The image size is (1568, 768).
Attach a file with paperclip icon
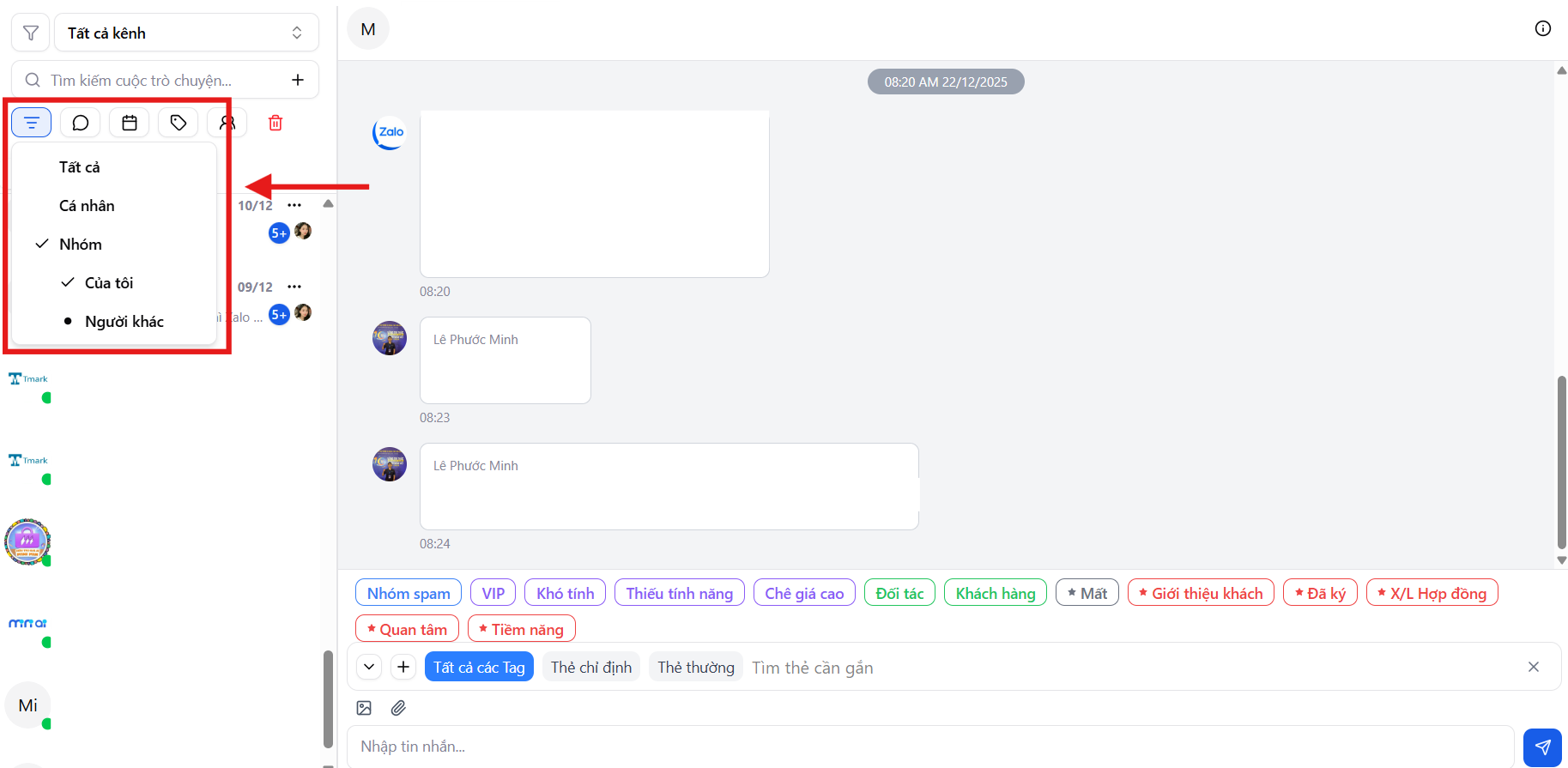(398, 708)
